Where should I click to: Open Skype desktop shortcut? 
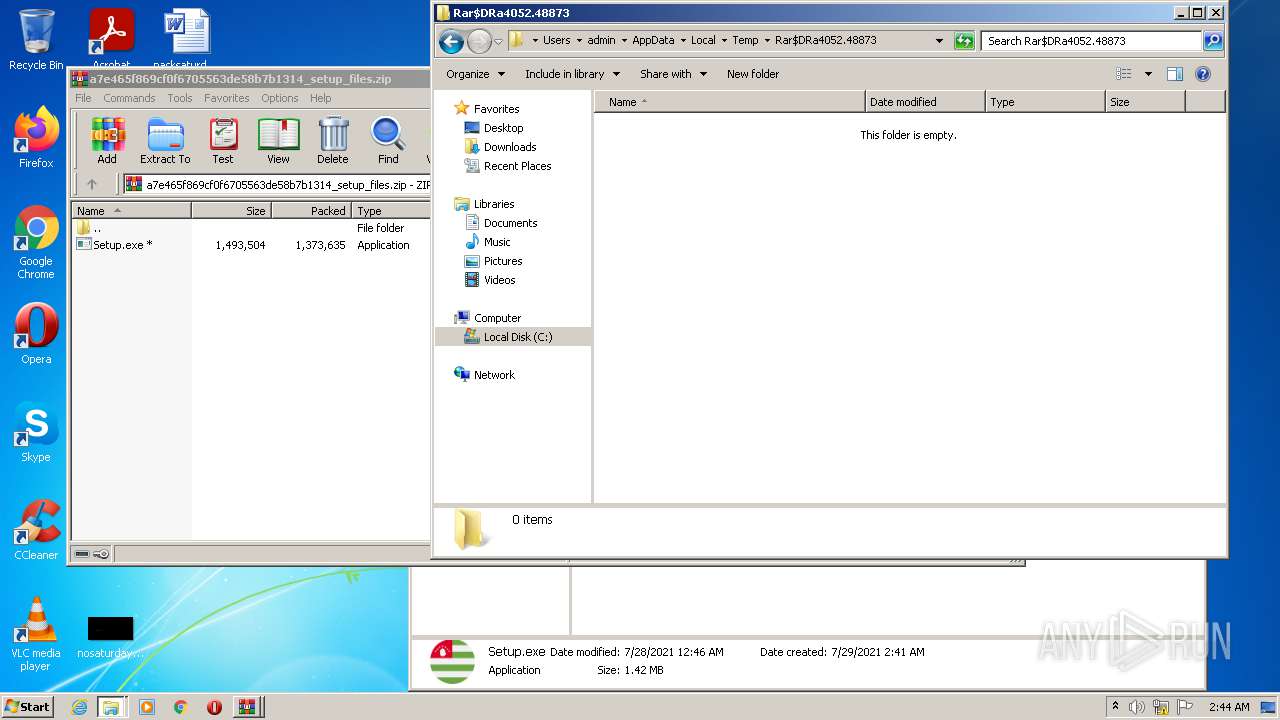(x=36, y=432)
